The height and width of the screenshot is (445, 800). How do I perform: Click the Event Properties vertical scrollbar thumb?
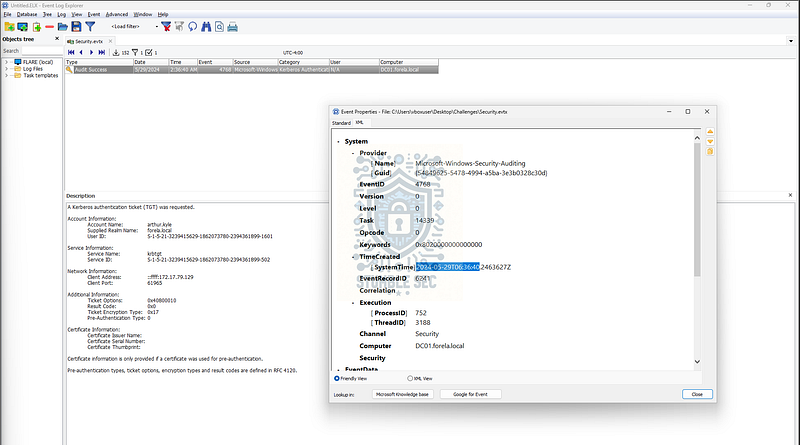pyautogui.click(x=697, y=209)
